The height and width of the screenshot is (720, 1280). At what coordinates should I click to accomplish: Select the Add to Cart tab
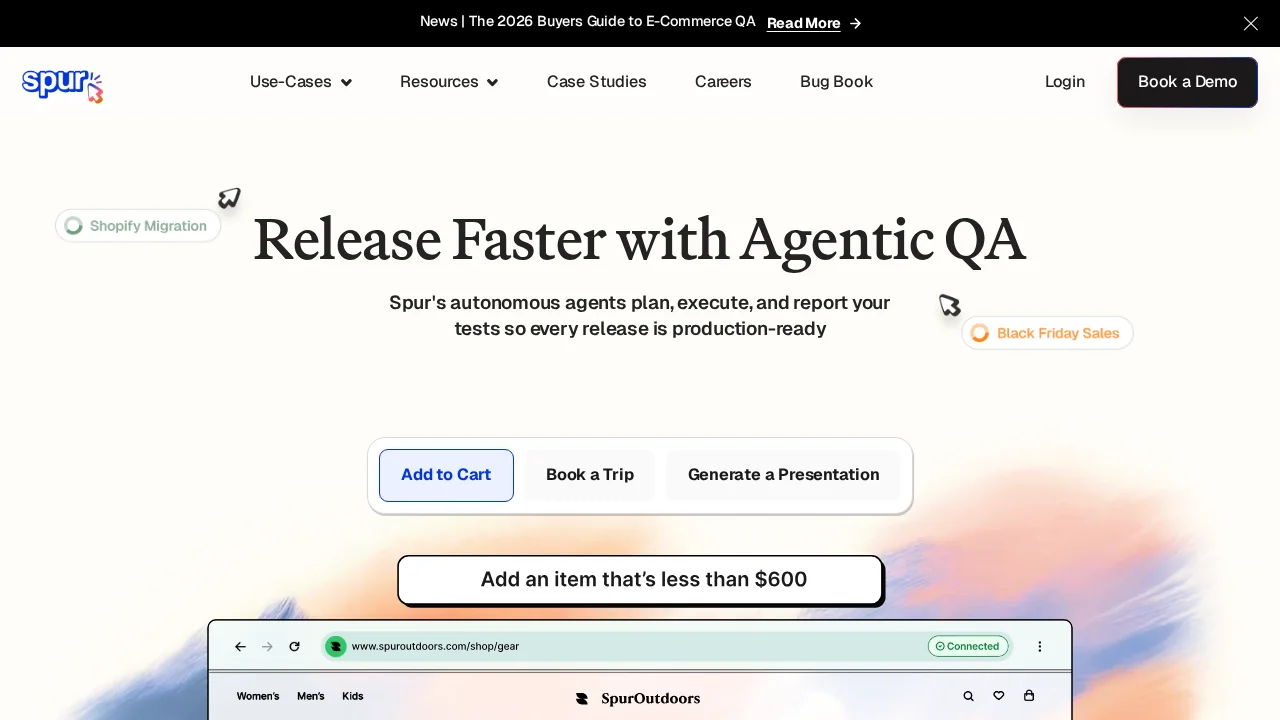pyautogui.click(x=446, y=475)
